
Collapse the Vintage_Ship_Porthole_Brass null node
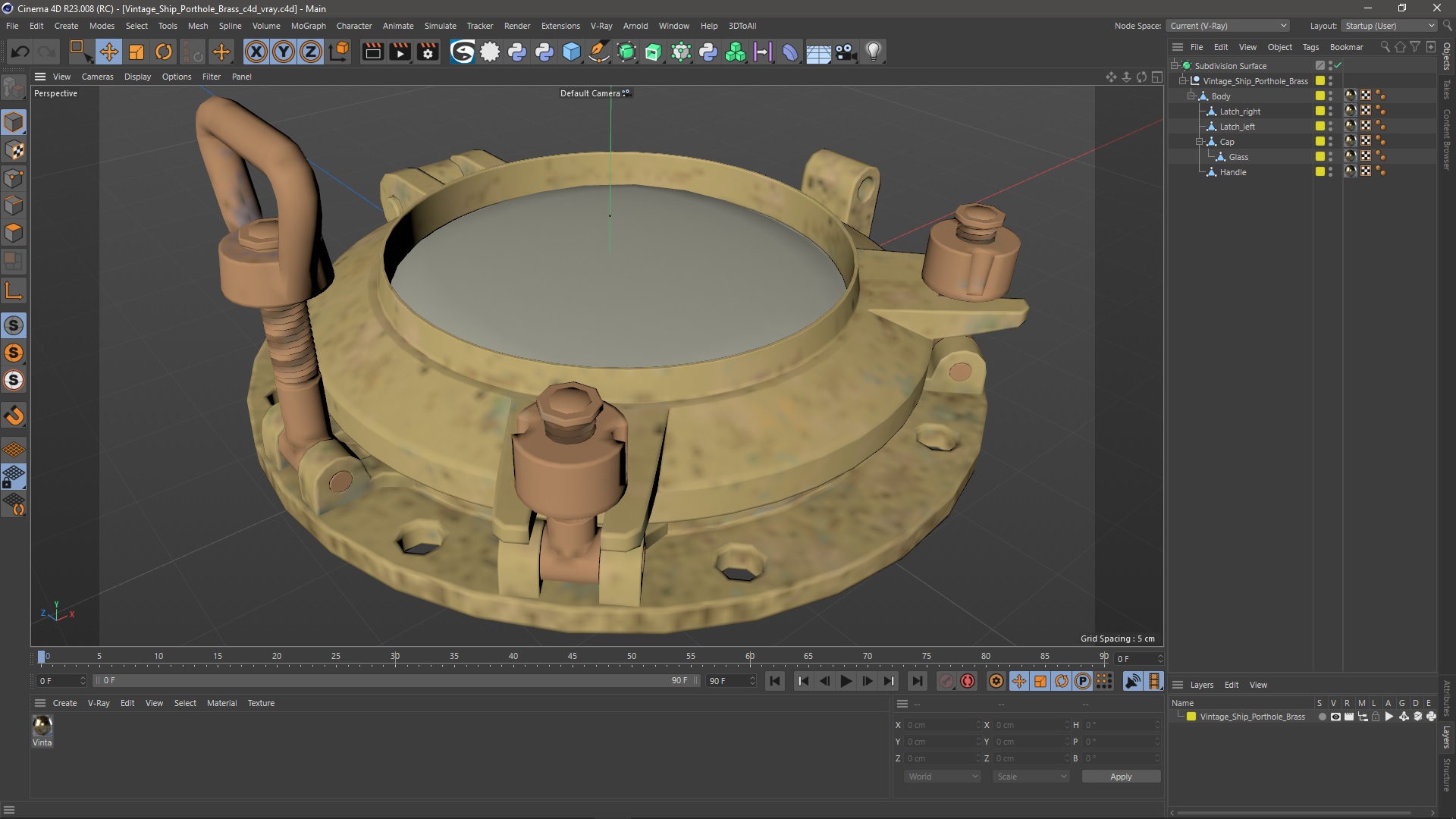(1183, 81)
